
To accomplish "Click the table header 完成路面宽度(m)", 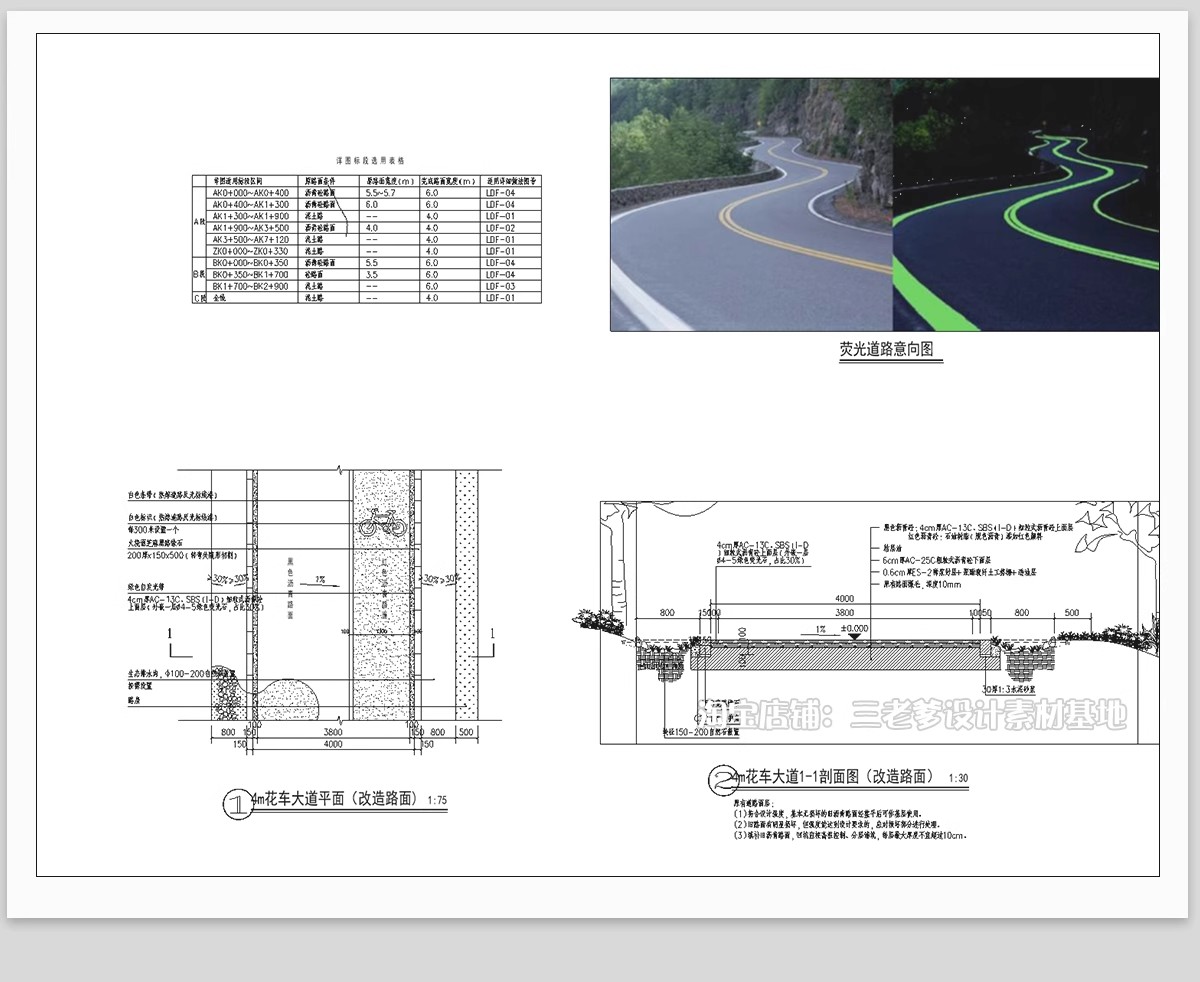I will pyautogui.click(x=448, y=181).
